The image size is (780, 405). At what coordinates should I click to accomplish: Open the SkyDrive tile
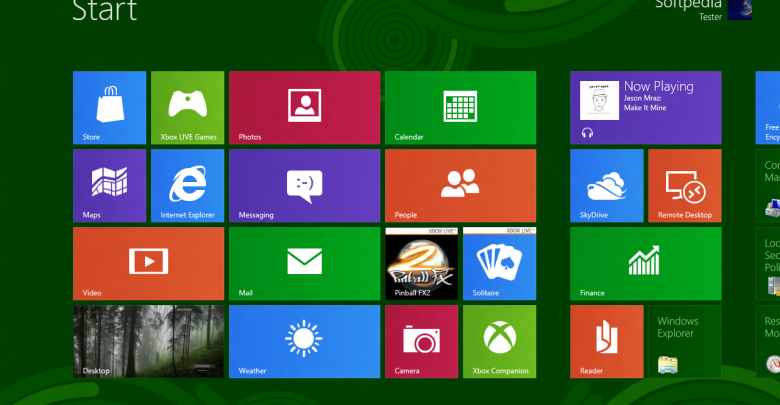point(606,185)
